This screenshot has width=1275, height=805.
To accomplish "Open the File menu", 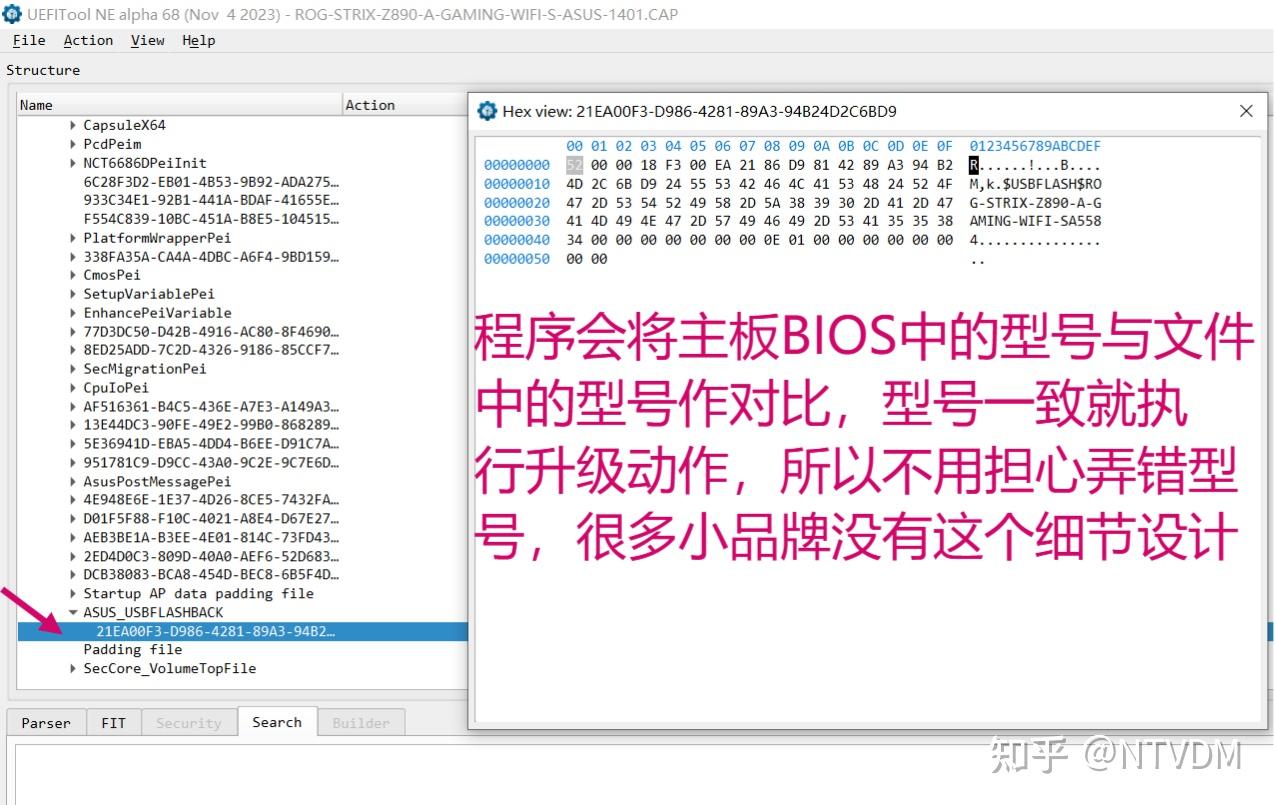I will pyautogui.click(x=28, y=40).
